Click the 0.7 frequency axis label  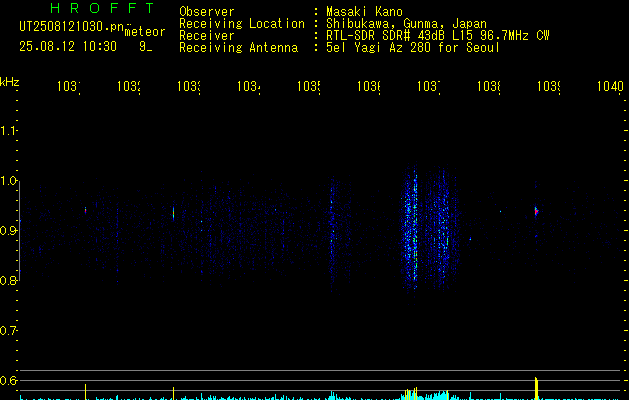[x=8, y=331]
